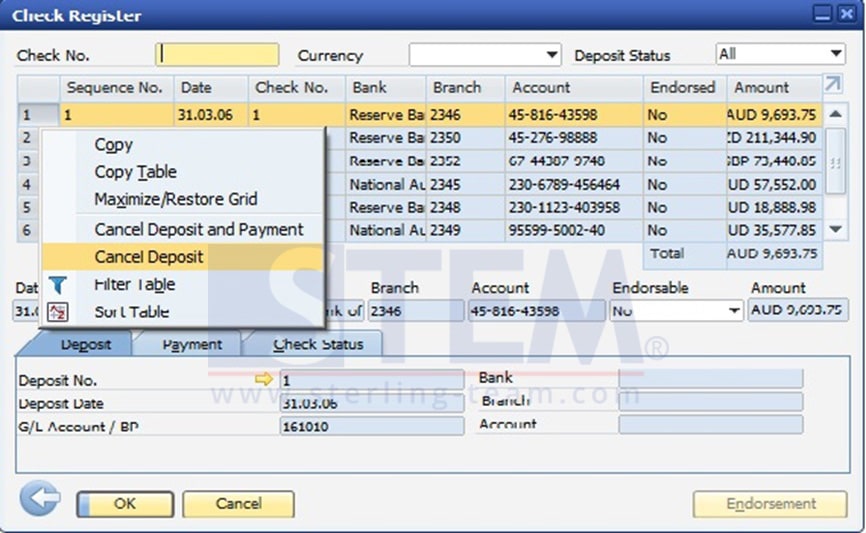Click the Account column header
The image size is (866, 533).
[574, 88]
